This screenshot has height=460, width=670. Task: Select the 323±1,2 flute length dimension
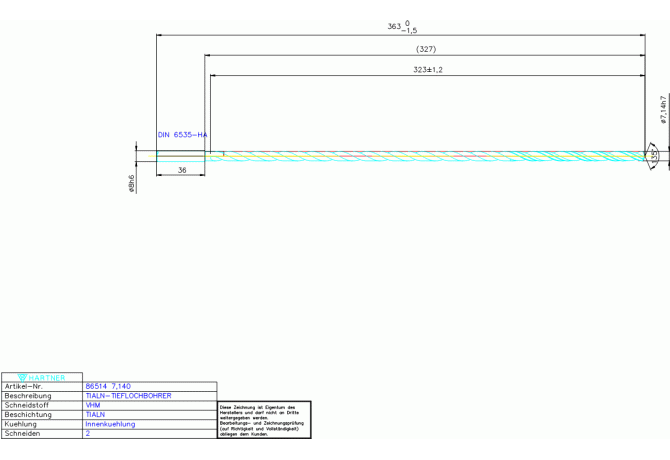pos(427,70)
